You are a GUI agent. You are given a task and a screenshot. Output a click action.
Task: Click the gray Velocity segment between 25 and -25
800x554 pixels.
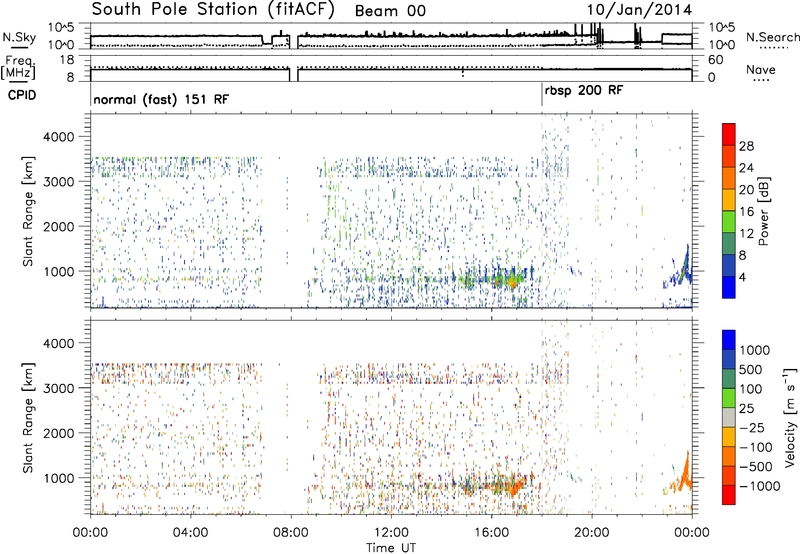coord(729,417)
